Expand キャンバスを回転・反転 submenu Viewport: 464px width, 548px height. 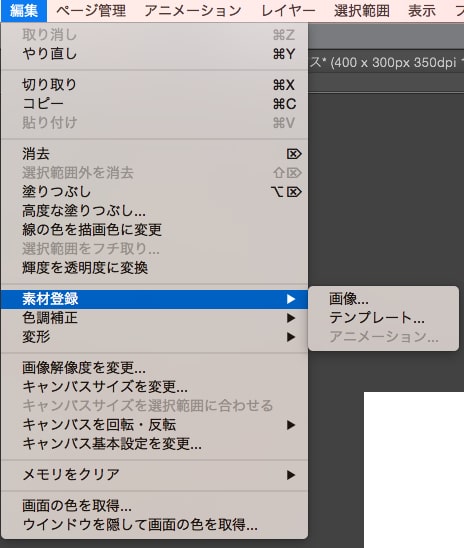coord(154,425)
